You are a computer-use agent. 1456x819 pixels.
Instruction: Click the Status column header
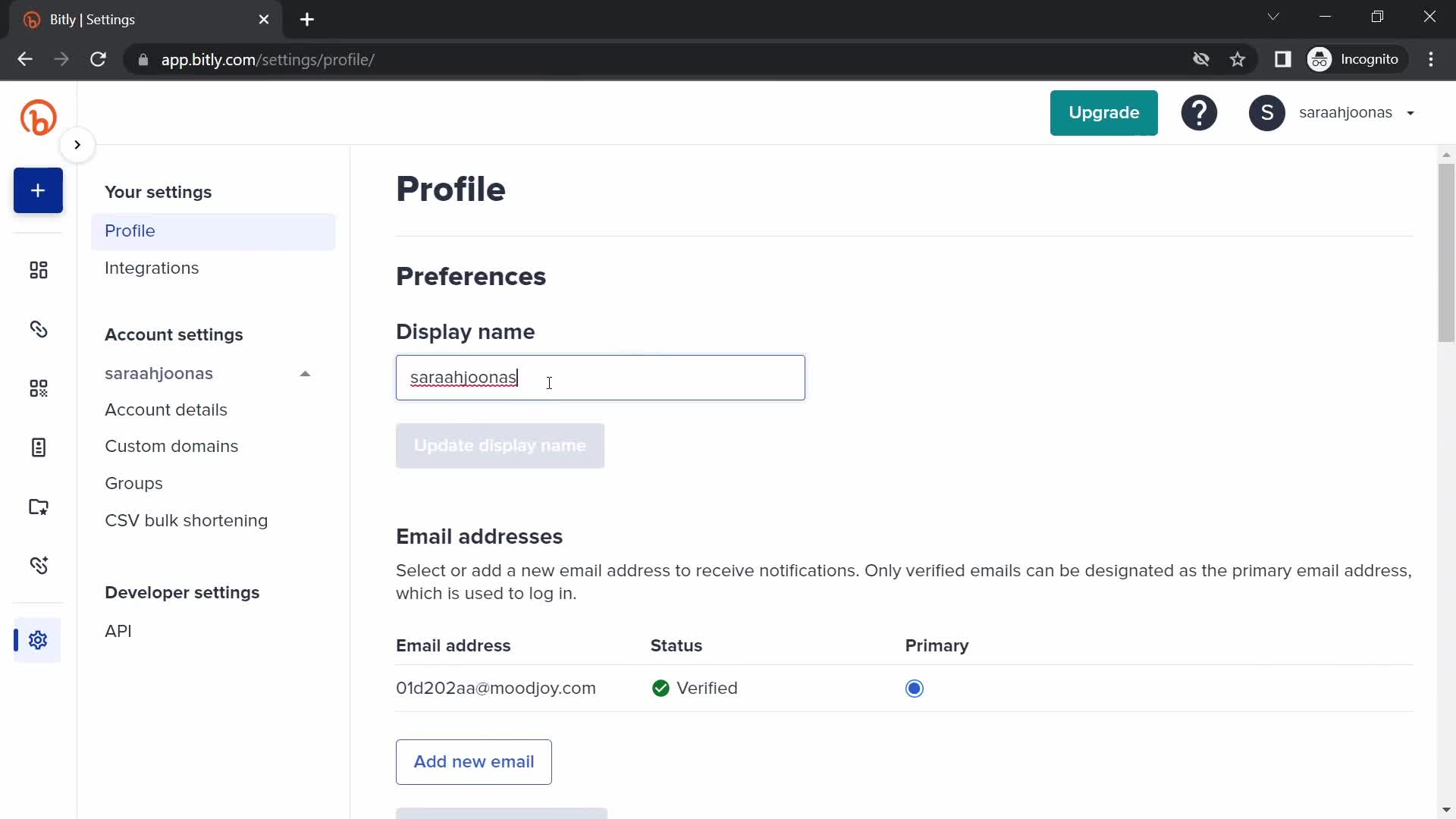676,646
